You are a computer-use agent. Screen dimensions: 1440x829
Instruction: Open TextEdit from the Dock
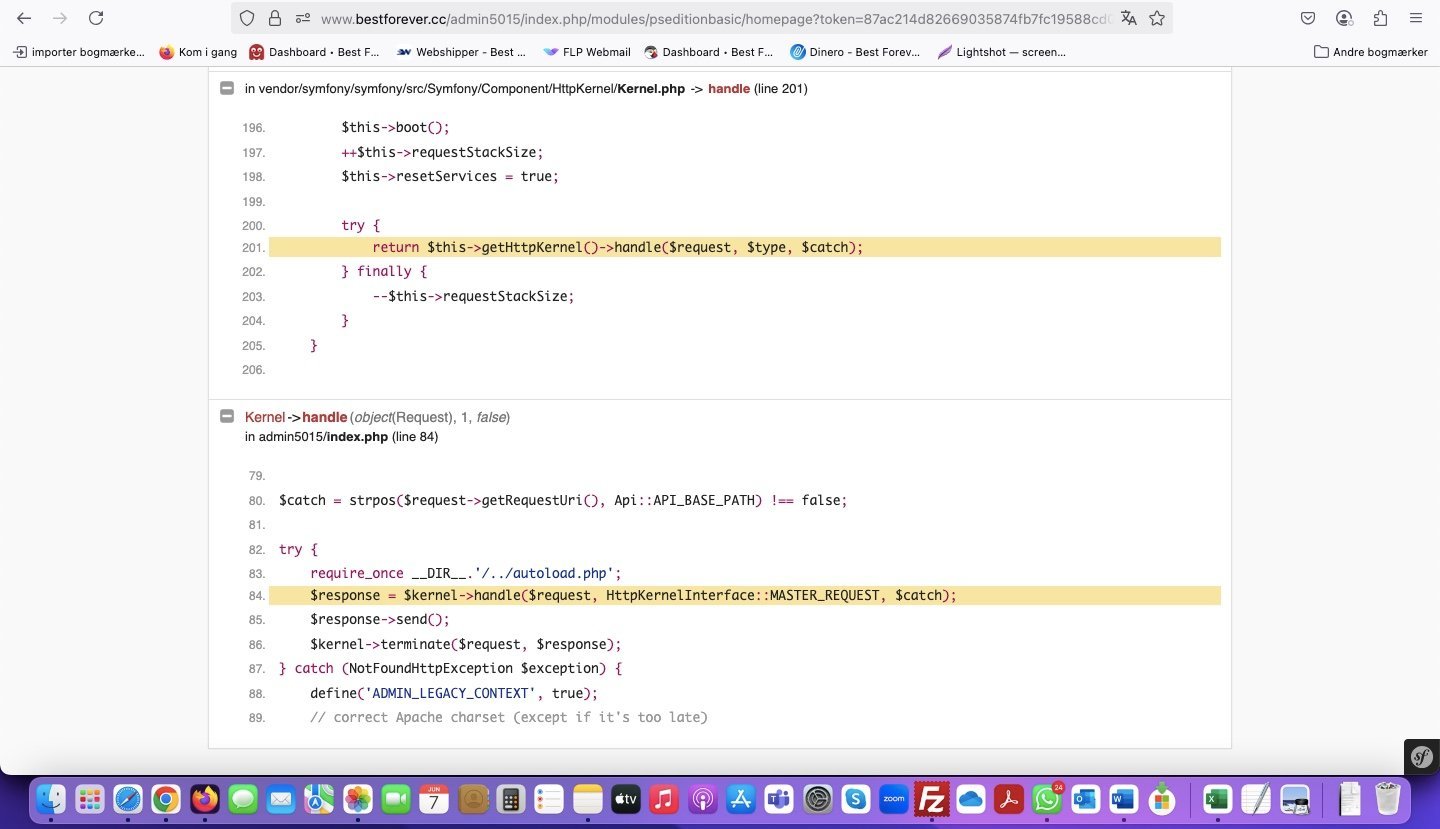tap(1255, 799)
